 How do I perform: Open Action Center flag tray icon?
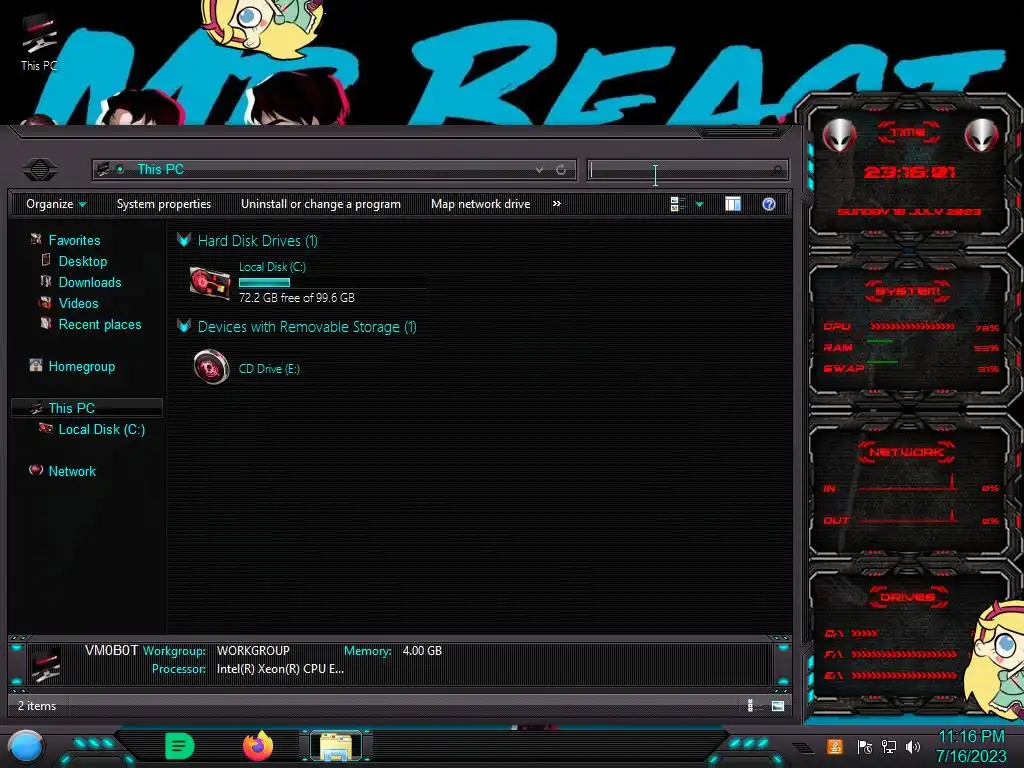(865, 746)
